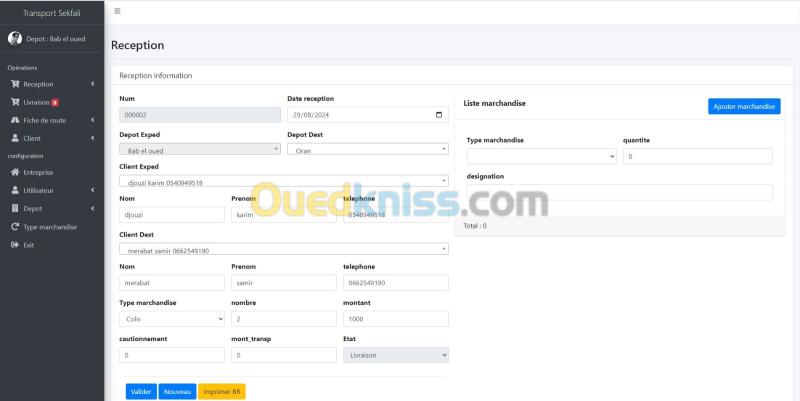Click the cart icon beside Livraison in the sidebar

(15, 102)
